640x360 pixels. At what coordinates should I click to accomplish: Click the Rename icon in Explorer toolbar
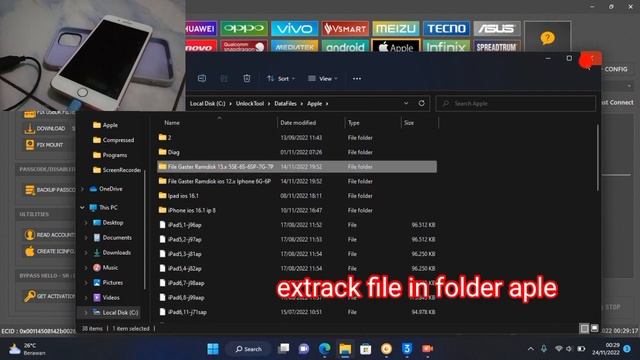[202, 78]
